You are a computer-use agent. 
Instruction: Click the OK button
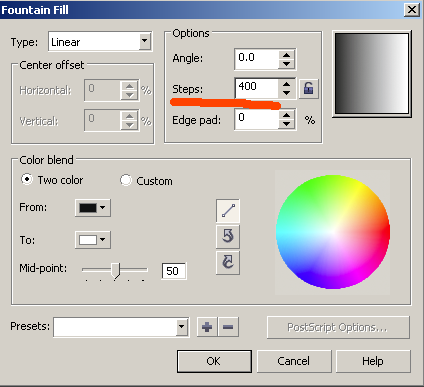tap(214, 361)
